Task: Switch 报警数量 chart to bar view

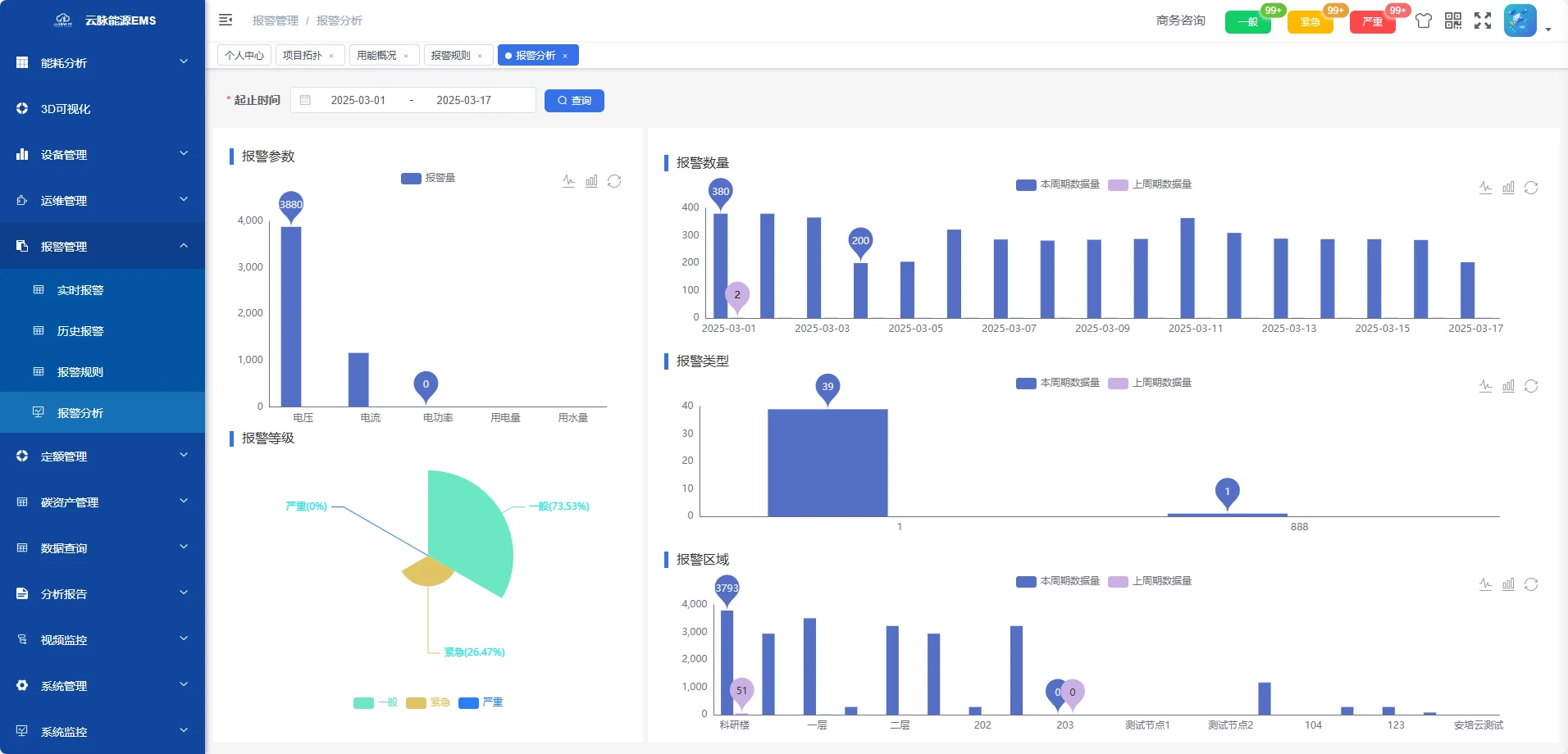Action: click(x=1508, y=188)
